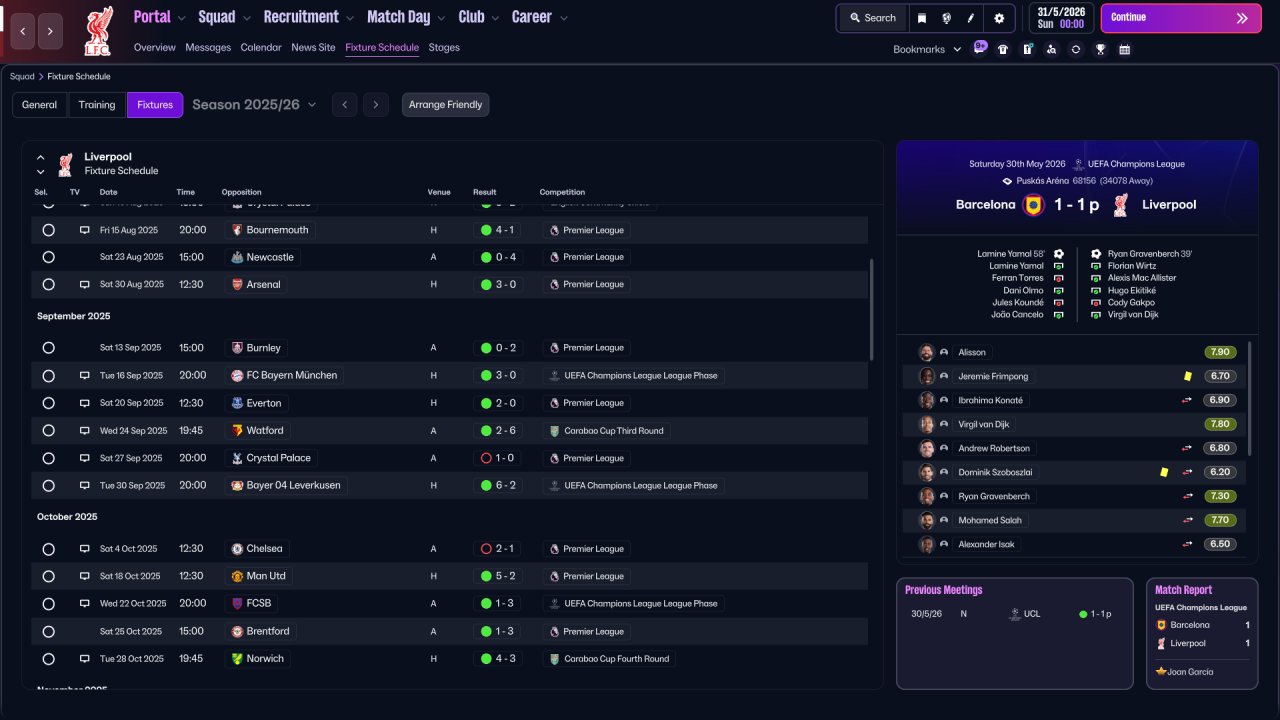Click Alisson's player portrait
The width and height of the screenshot is (1280, 720).
click(x=927, y=352)
